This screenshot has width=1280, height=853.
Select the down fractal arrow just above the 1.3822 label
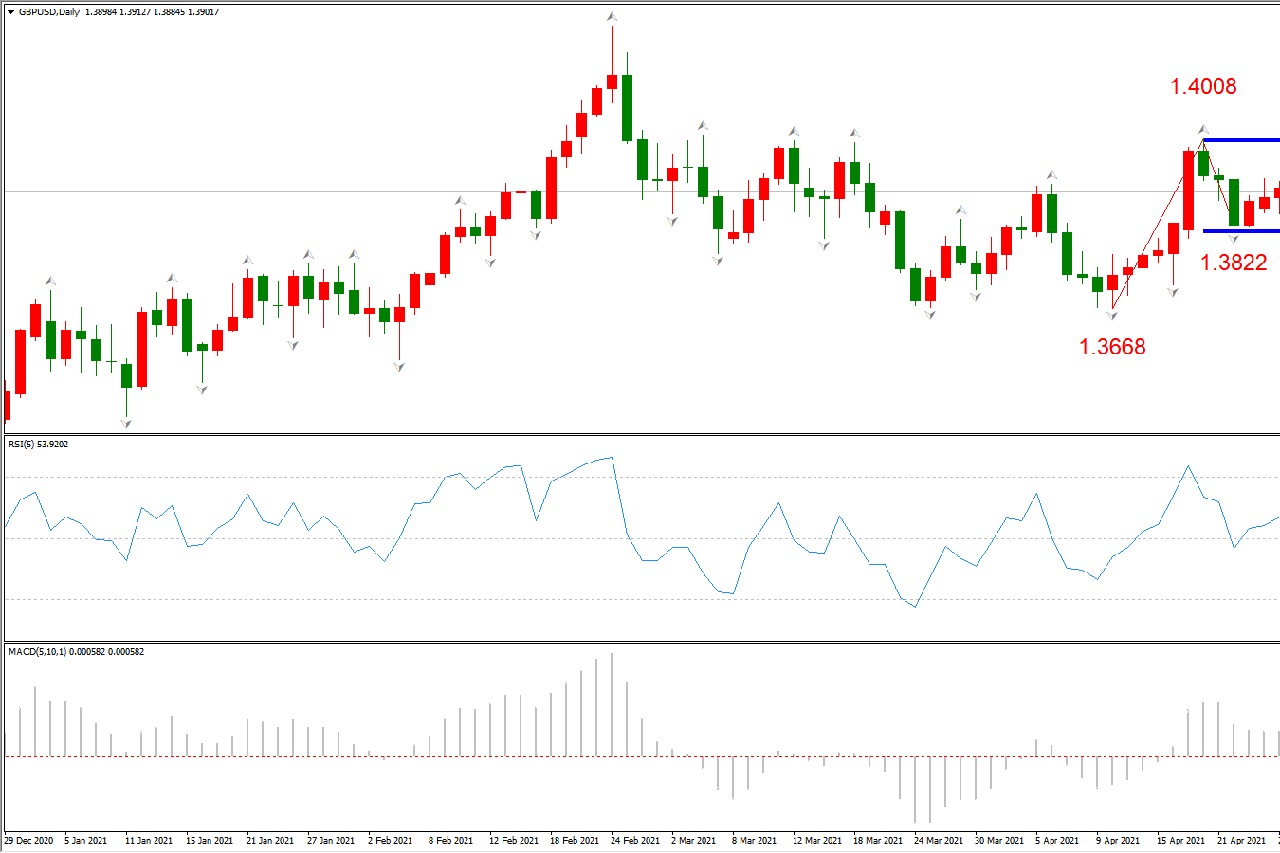tap(1233, 240)
